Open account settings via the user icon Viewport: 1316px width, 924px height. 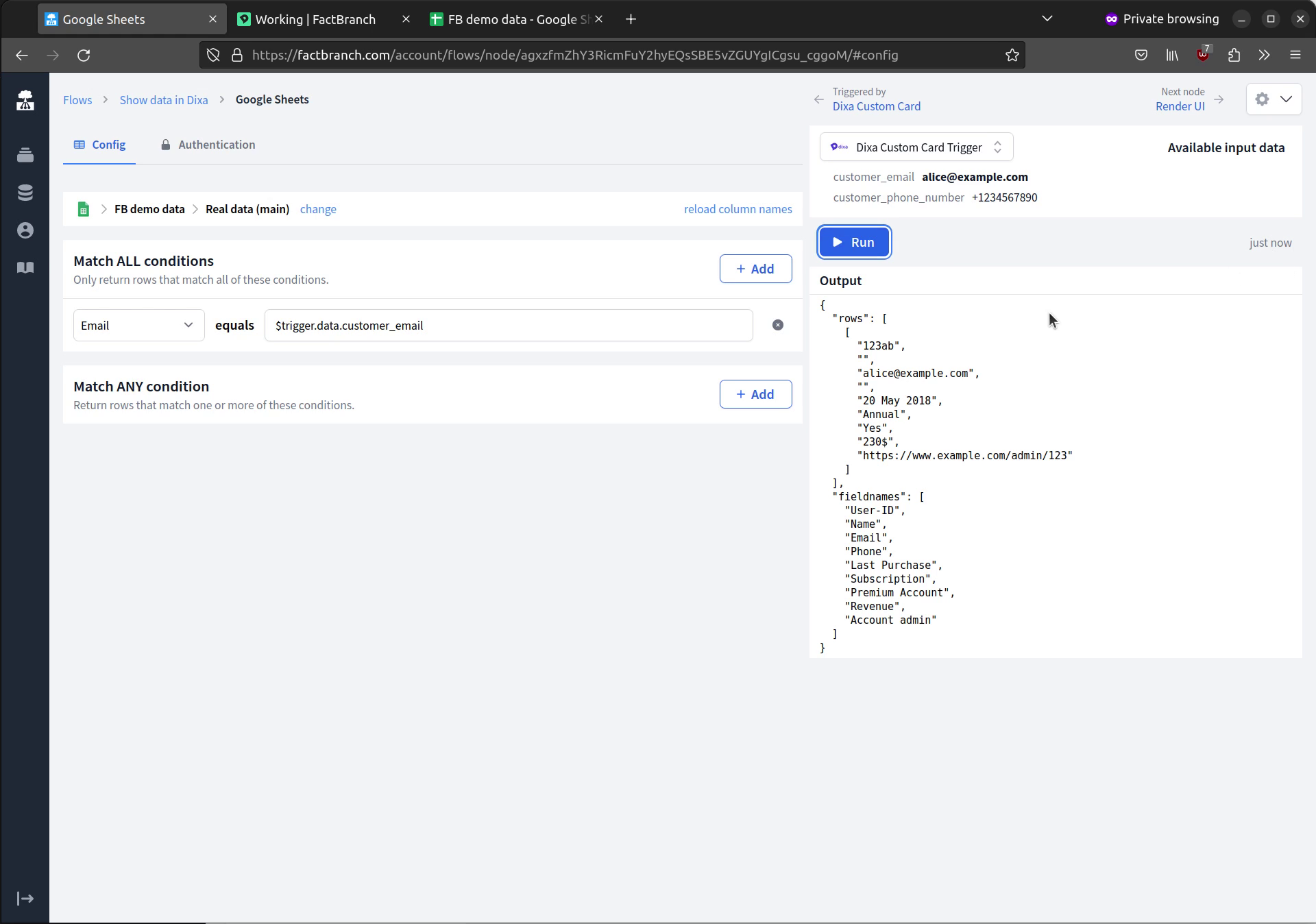tap(25, 230)
